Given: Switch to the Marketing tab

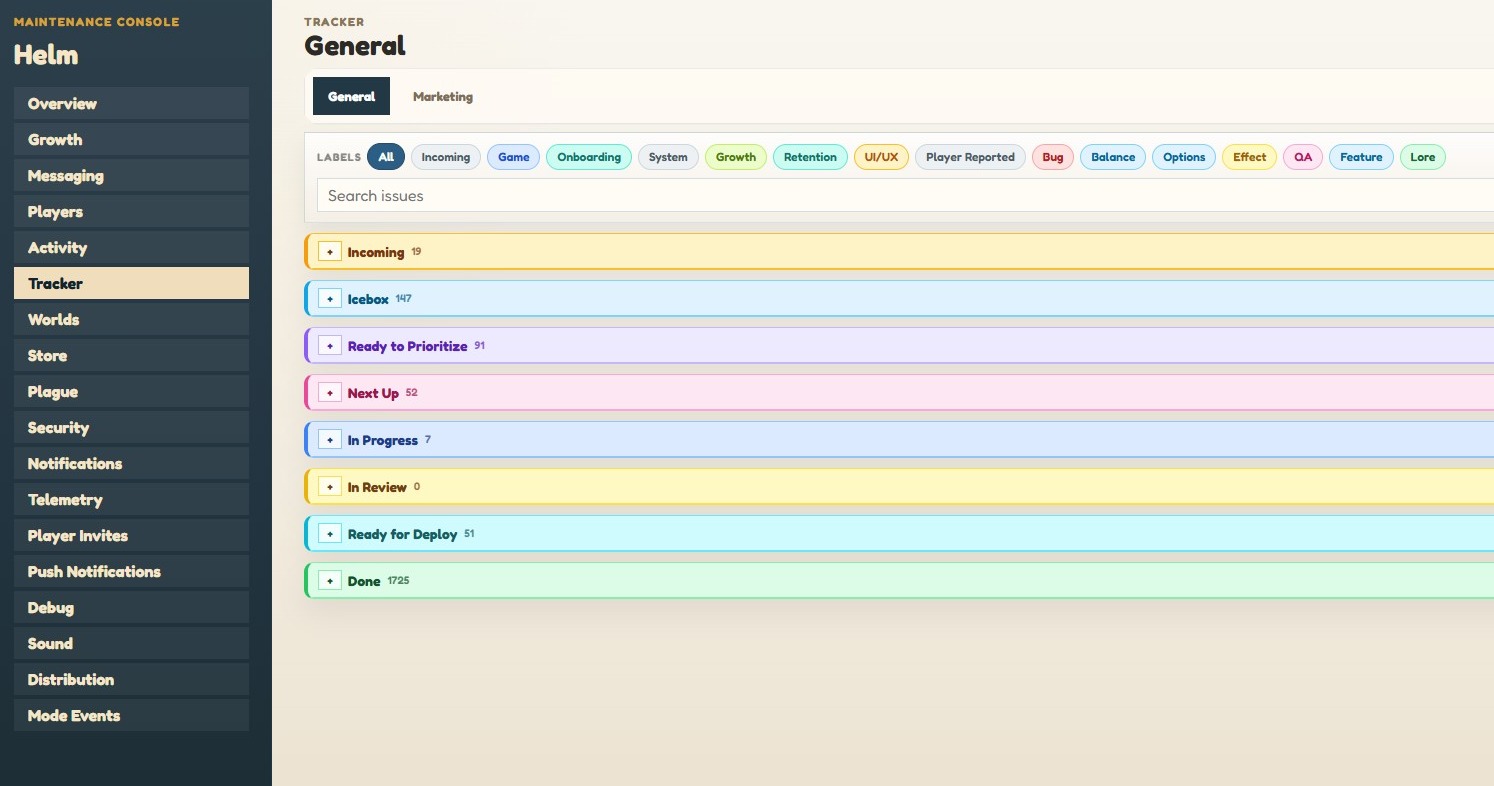Looking at the screenshot, I should coord(443,96).
